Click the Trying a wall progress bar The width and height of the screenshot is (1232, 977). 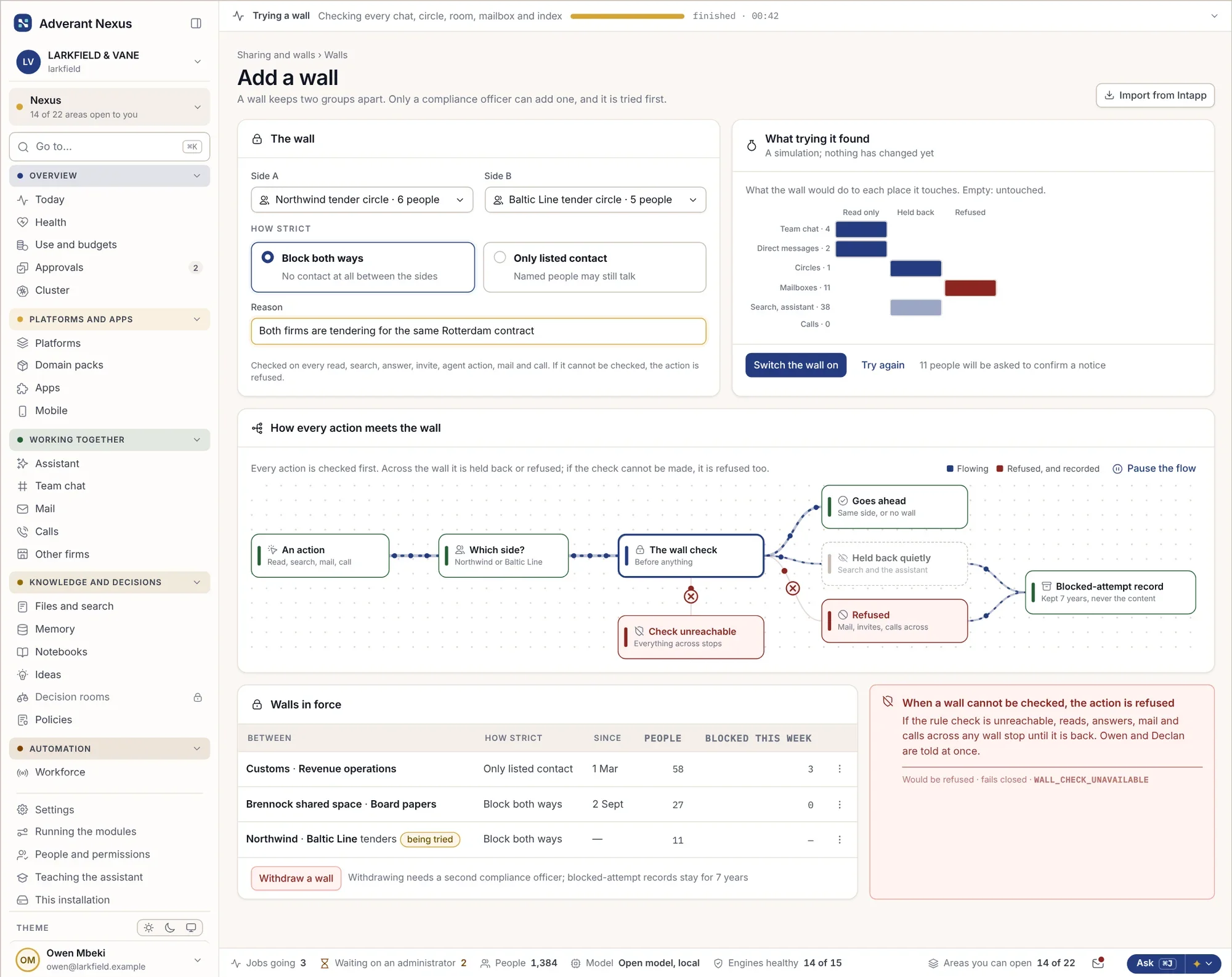(x=627, y=16)
